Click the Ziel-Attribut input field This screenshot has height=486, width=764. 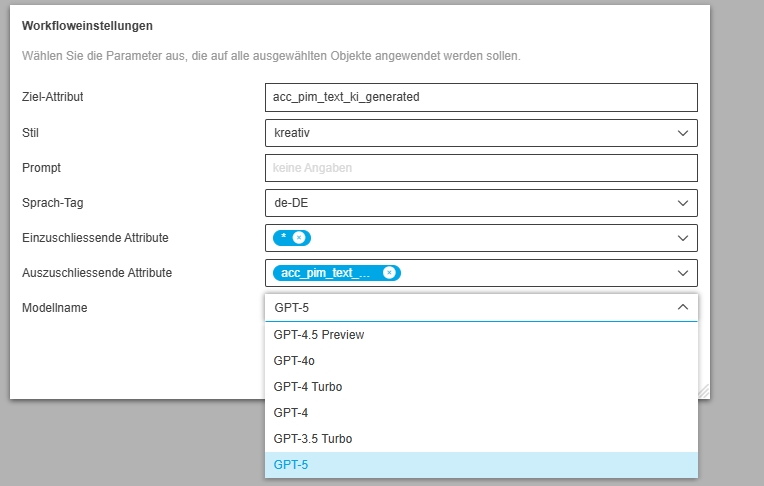[481, 97]
